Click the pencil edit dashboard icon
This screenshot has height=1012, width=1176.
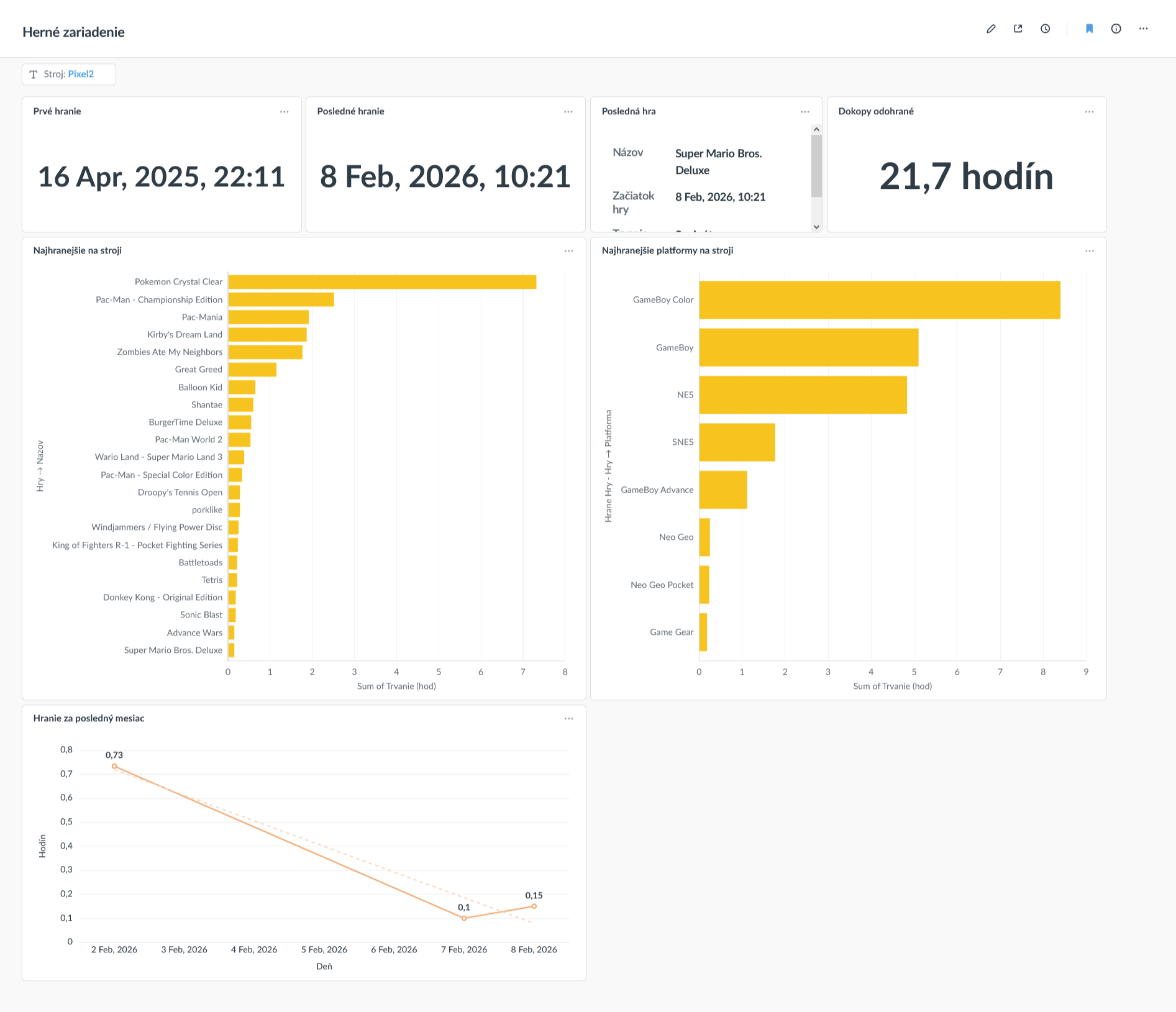[991, 29]
